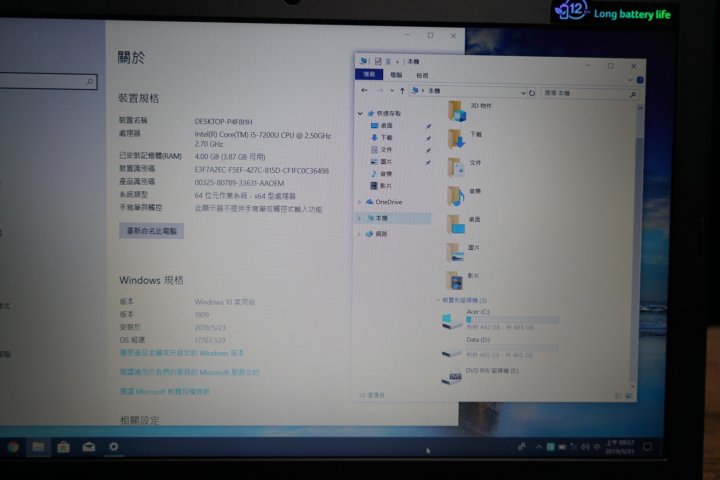720x480 pixels.
Task: Open the address bar history dropdown
Action: pos(523,93)
